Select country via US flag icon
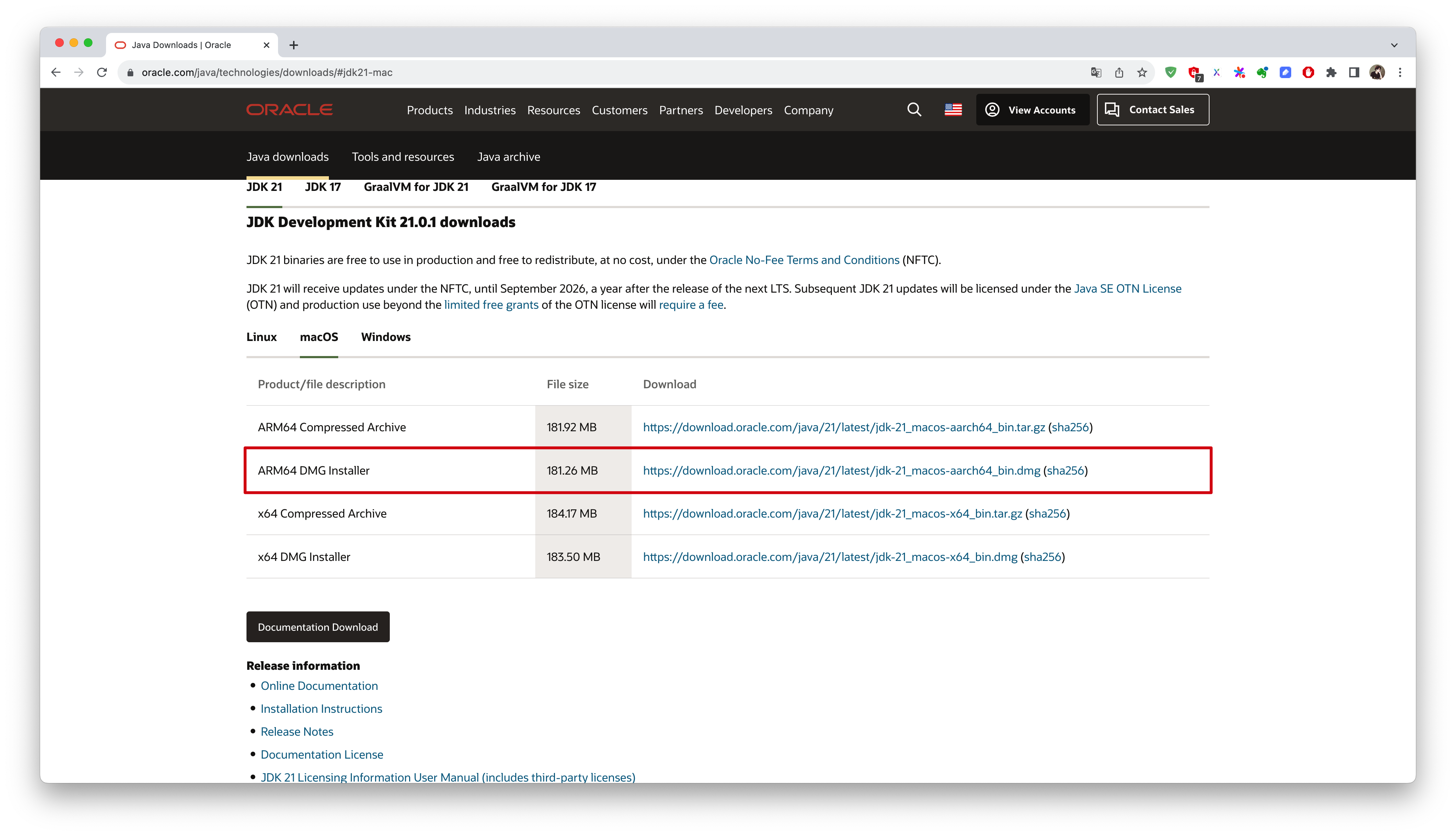The image size is (1456, 836). pyautogui.click(x=953, y=110)
